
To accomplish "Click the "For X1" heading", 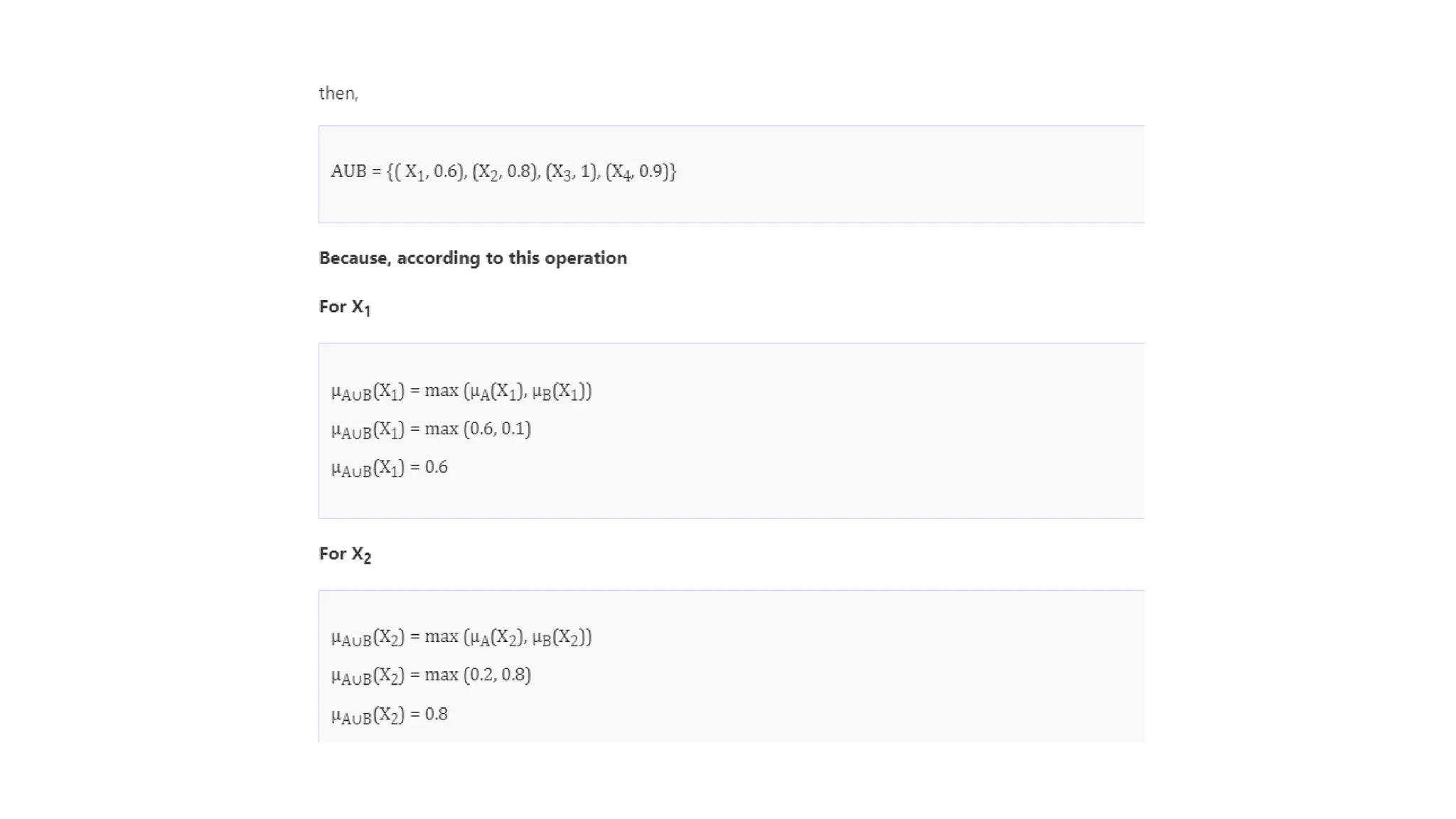I will pos(345,307).
